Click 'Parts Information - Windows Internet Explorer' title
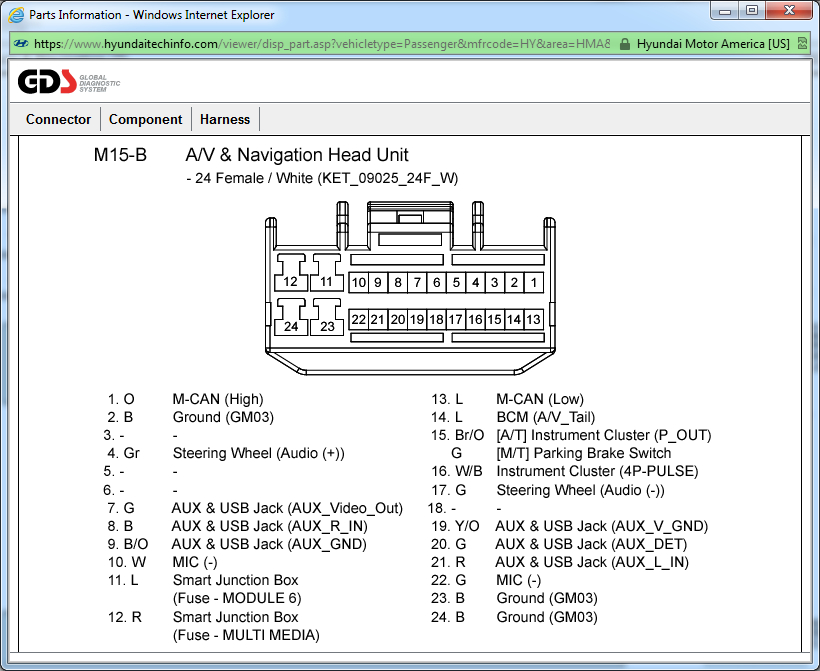The height and width of the screenshot is (671, 820). pyautogui.click(x=152, y=15)
